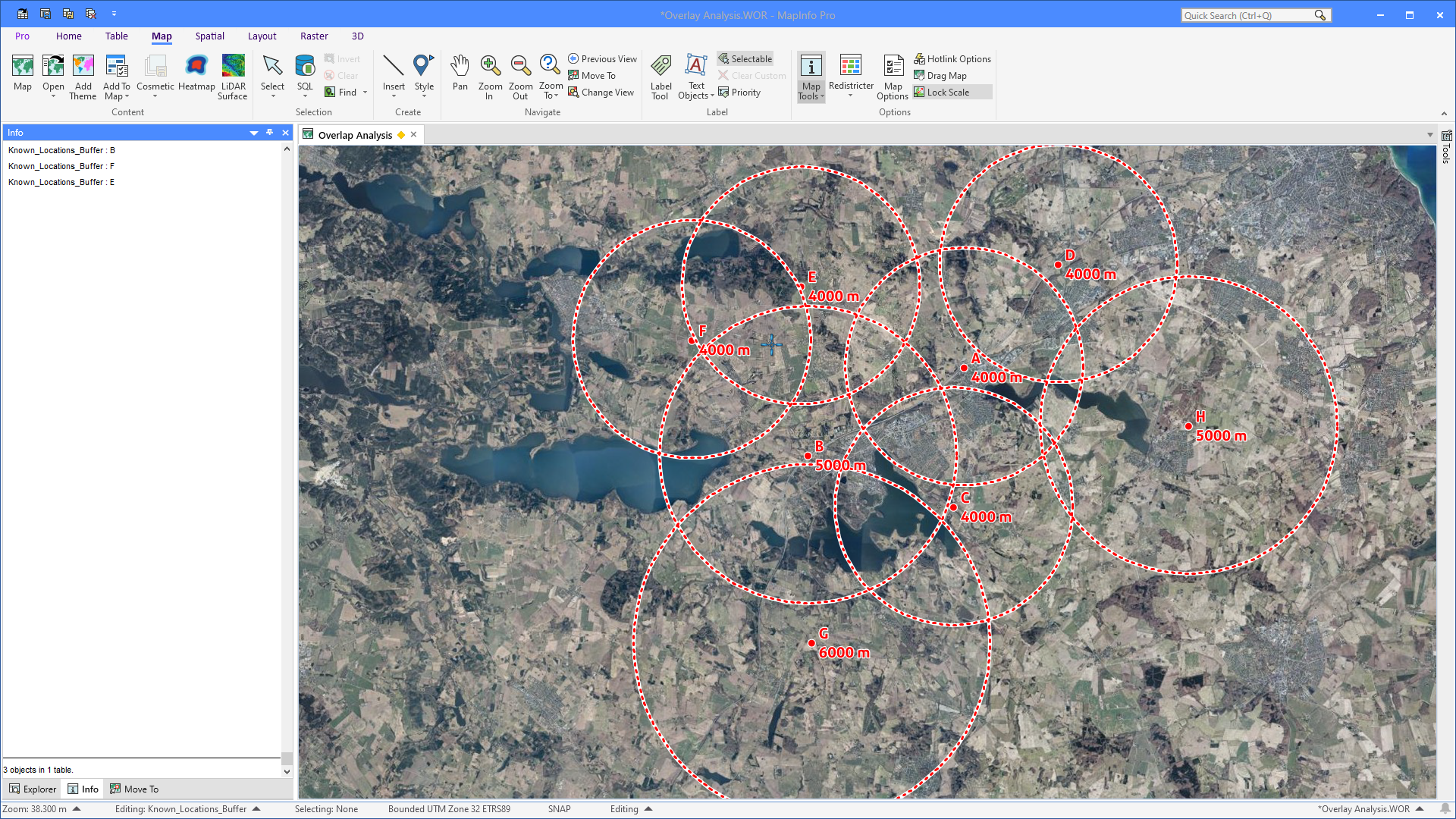
Task: Open the LiDAR Surface tool
Action: [x=233, y=77]
